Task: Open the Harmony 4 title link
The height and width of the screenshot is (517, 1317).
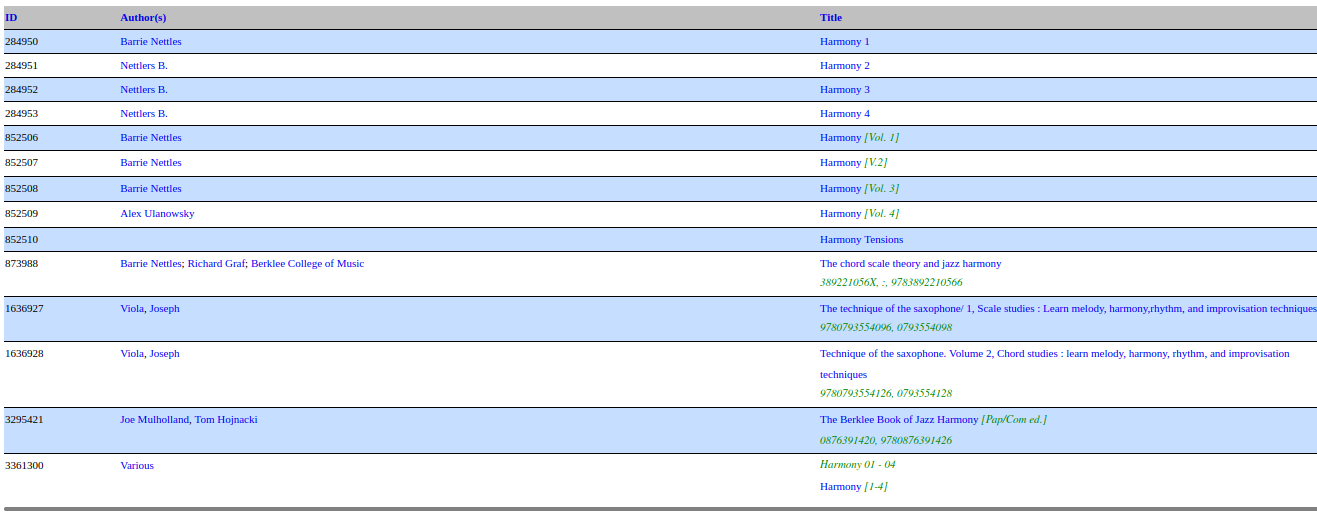Action: 845,113
